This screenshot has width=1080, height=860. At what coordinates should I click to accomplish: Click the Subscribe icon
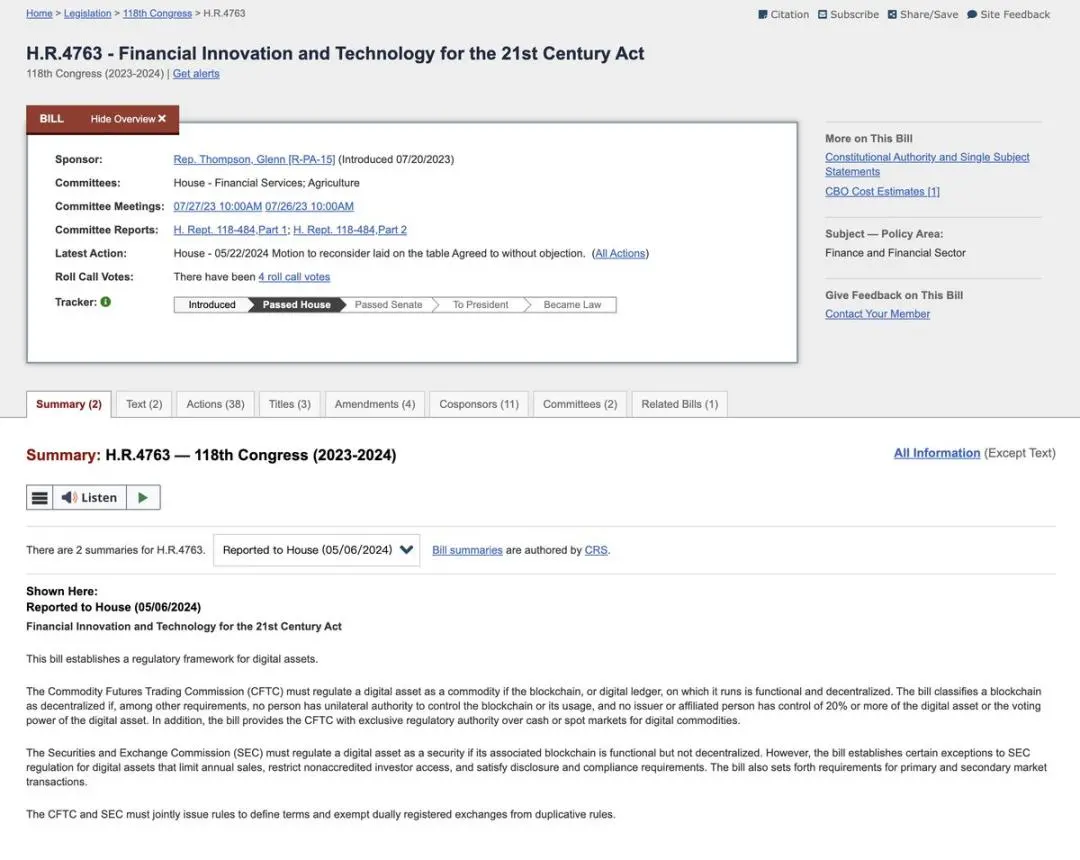click(823, 15)
